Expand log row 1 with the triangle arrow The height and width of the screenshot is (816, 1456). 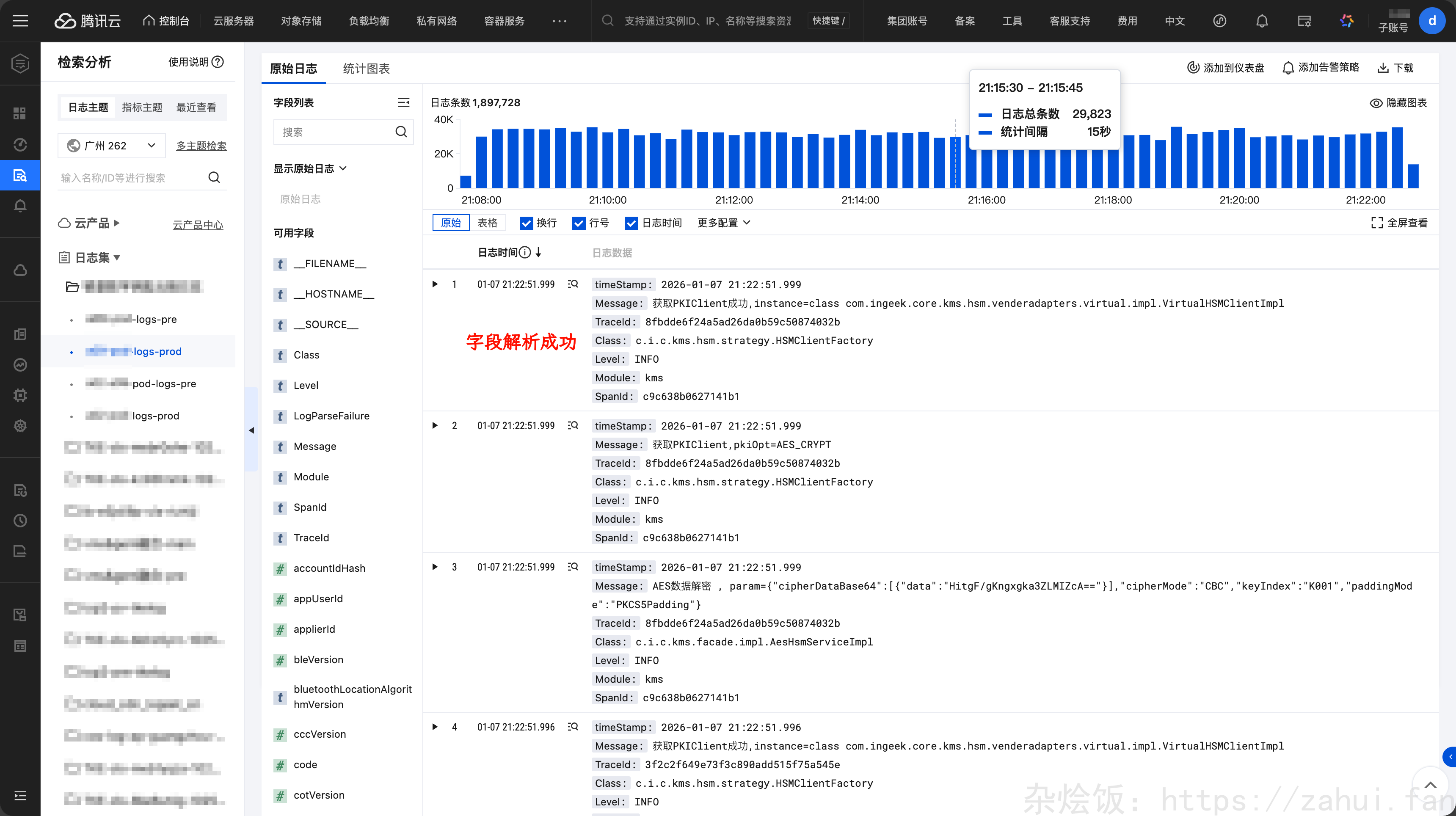(x=435, y=284)
